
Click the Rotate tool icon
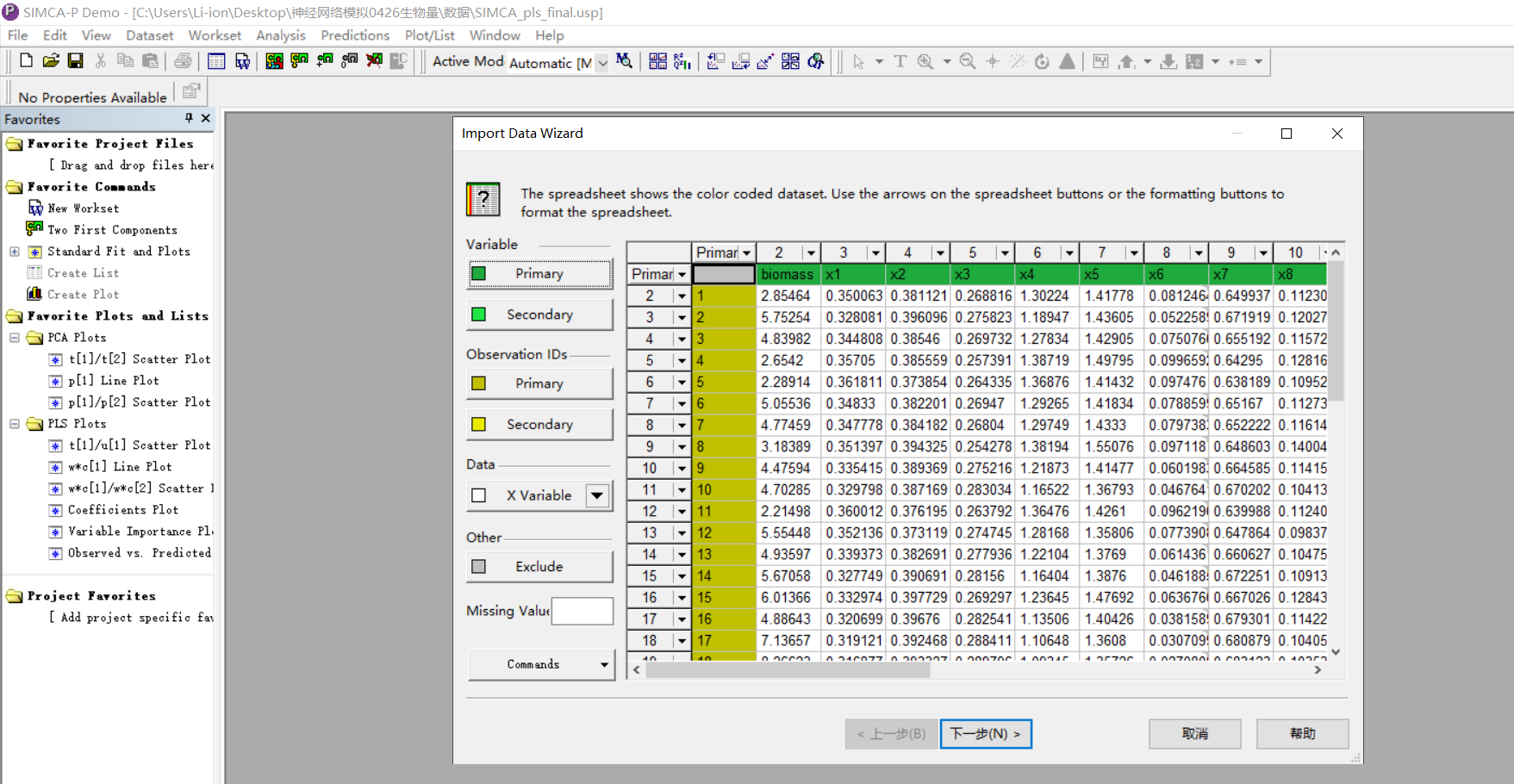point(1042,61)
